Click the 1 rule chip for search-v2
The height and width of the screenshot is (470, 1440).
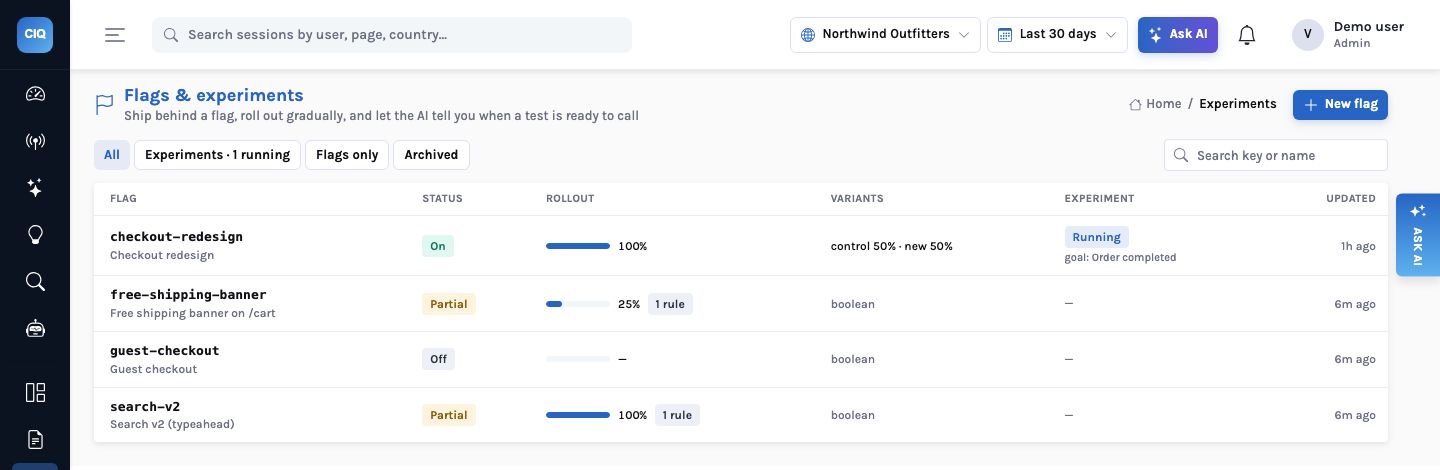pyautogui.click(x=677, y=415)
